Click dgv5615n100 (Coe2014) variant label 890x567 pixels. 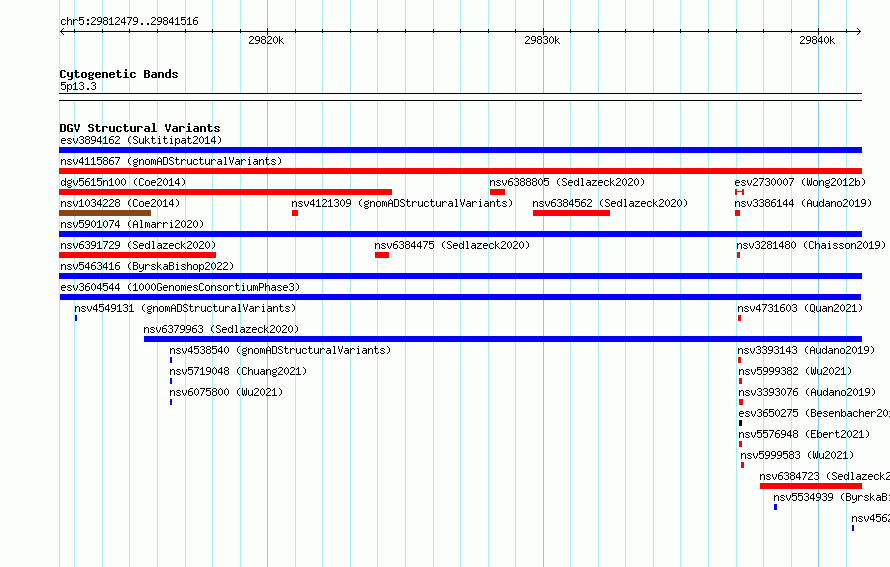[123, 182]
